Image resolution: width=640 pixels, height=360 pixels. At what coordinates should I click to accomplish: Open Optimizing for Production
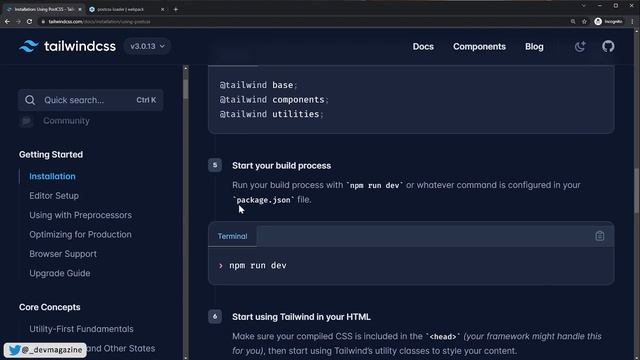(80, 234)
